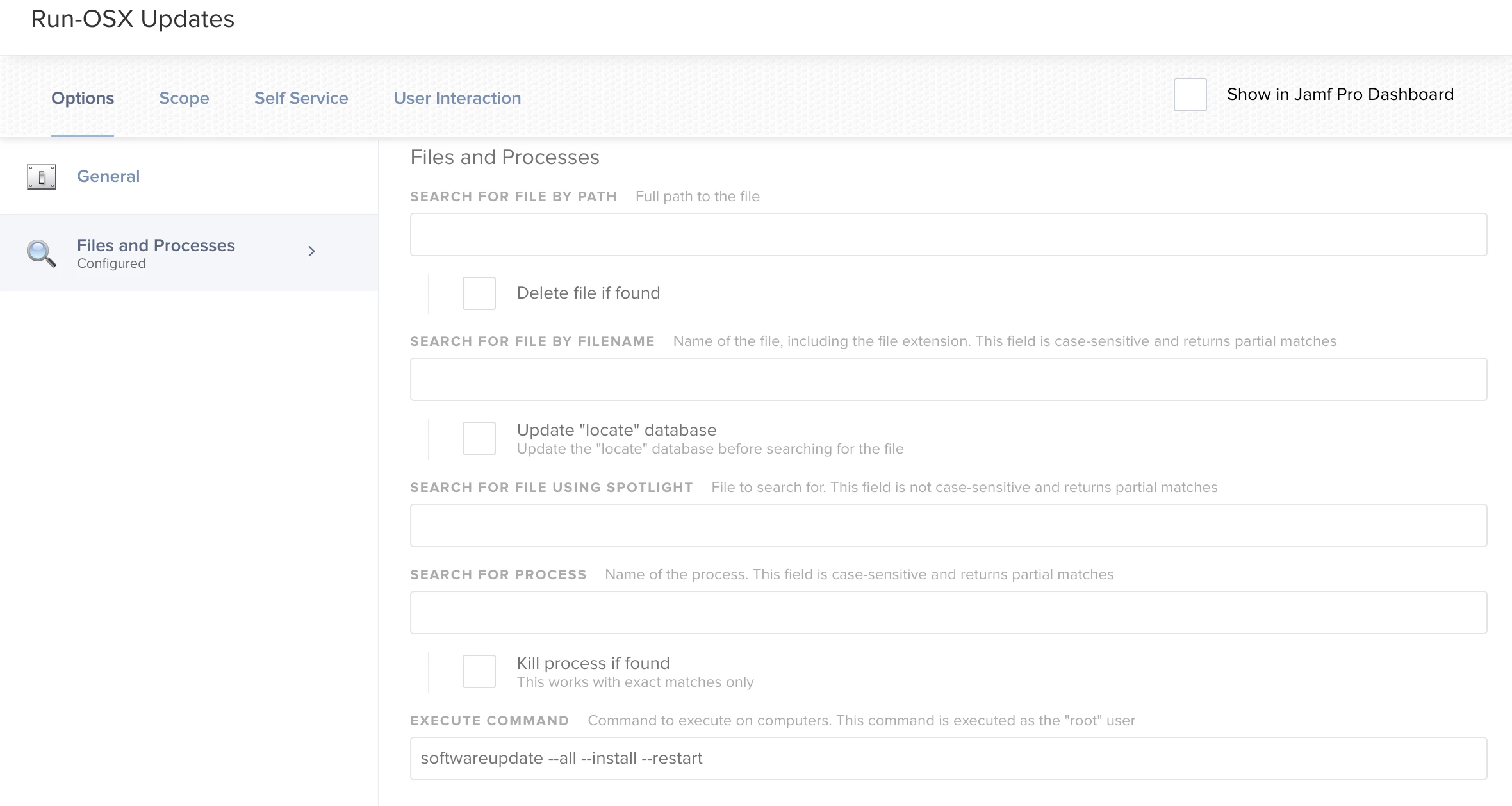The image size is (1512, 806).
Task: Click the General switch icon
Action: [42, 177]
